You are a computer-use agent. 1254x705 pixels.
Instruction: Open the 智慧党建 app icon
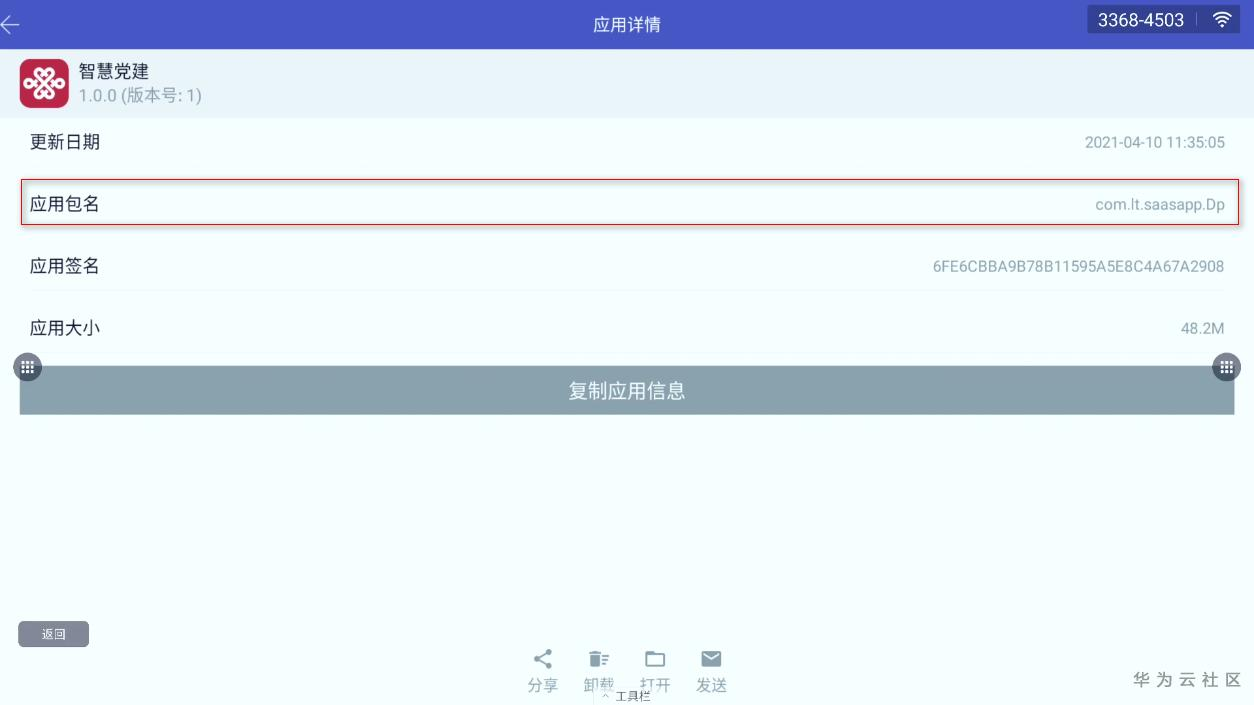click(x=44, y=83)
